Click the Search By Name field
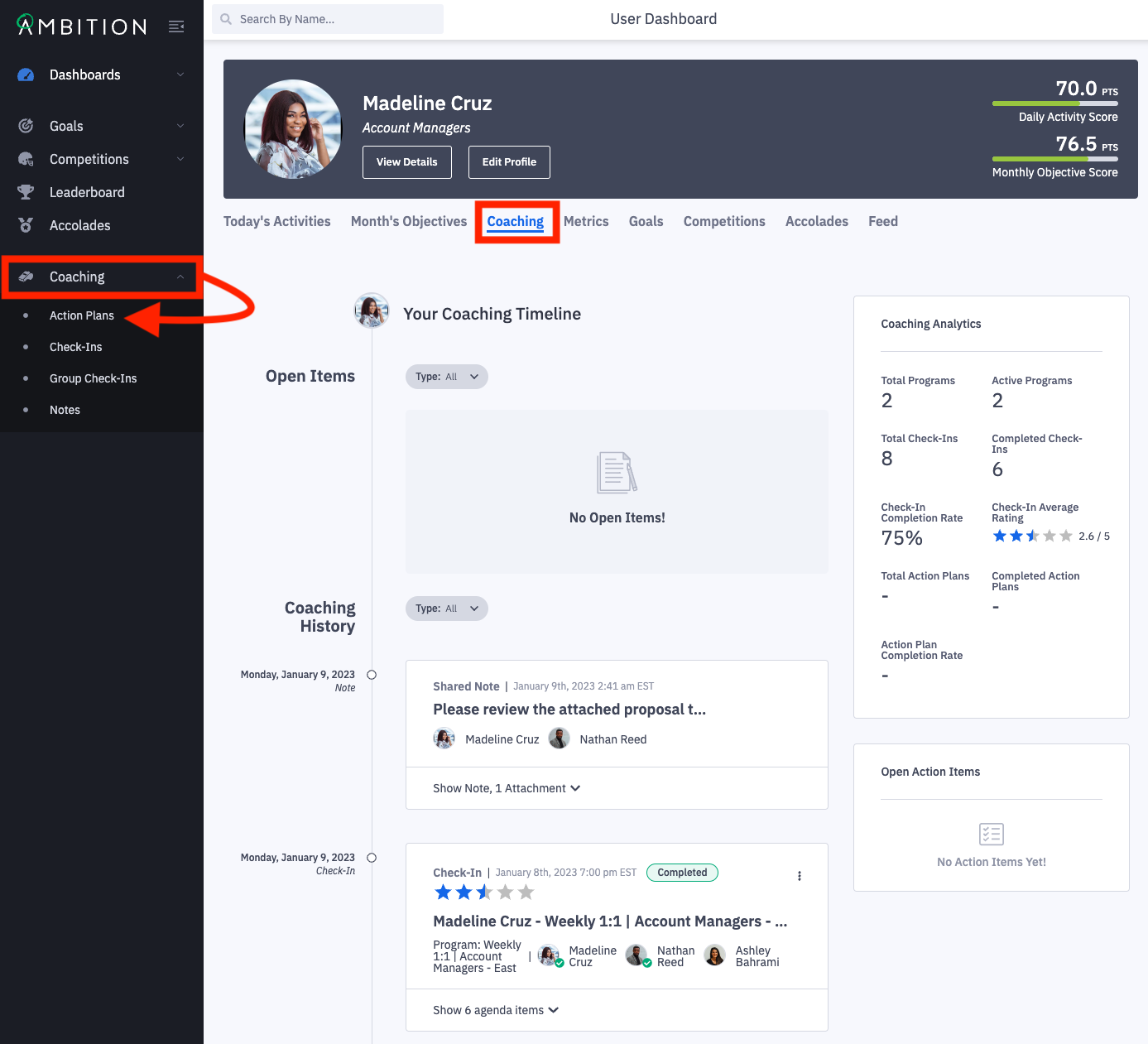Image resolution: width=1148 pixels, height=1044 pixels. (x=328, y=19)
